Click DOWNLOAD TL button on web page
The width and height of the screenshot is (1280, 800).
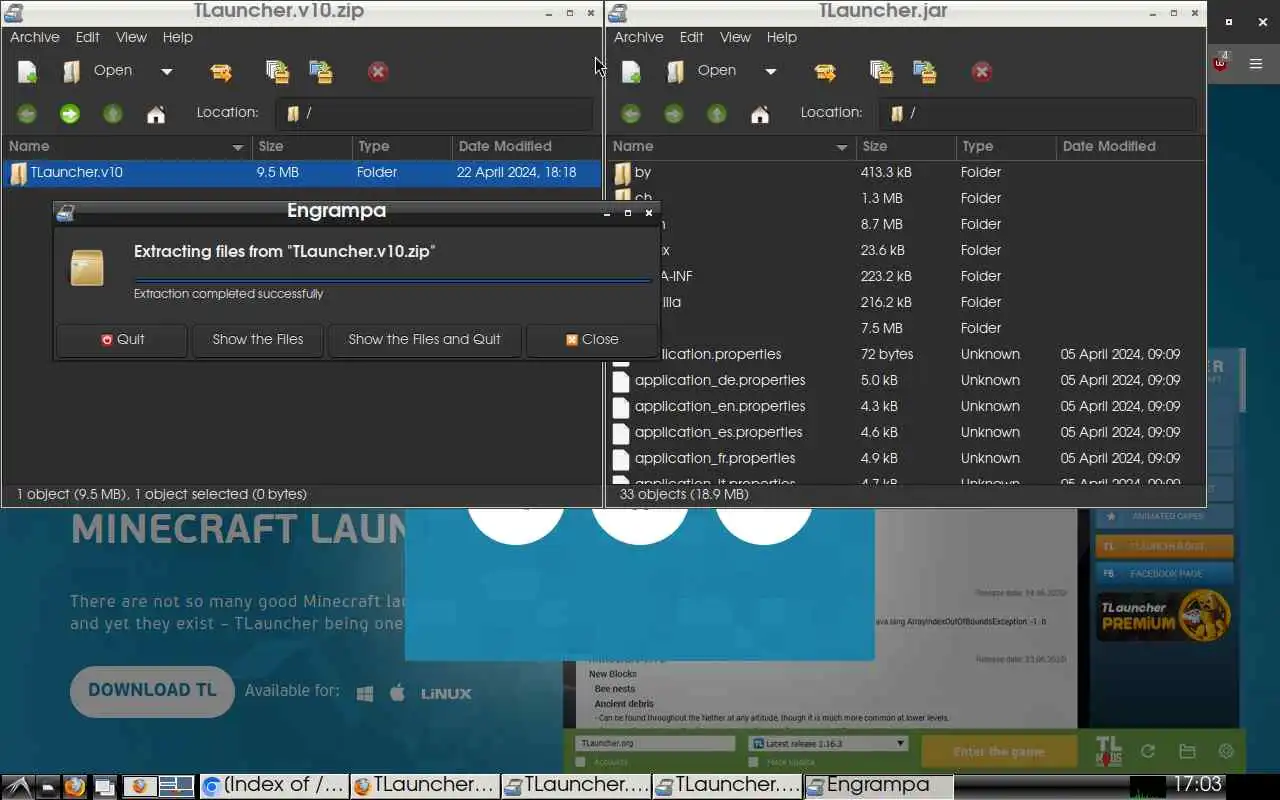click(x=152, y=690)
